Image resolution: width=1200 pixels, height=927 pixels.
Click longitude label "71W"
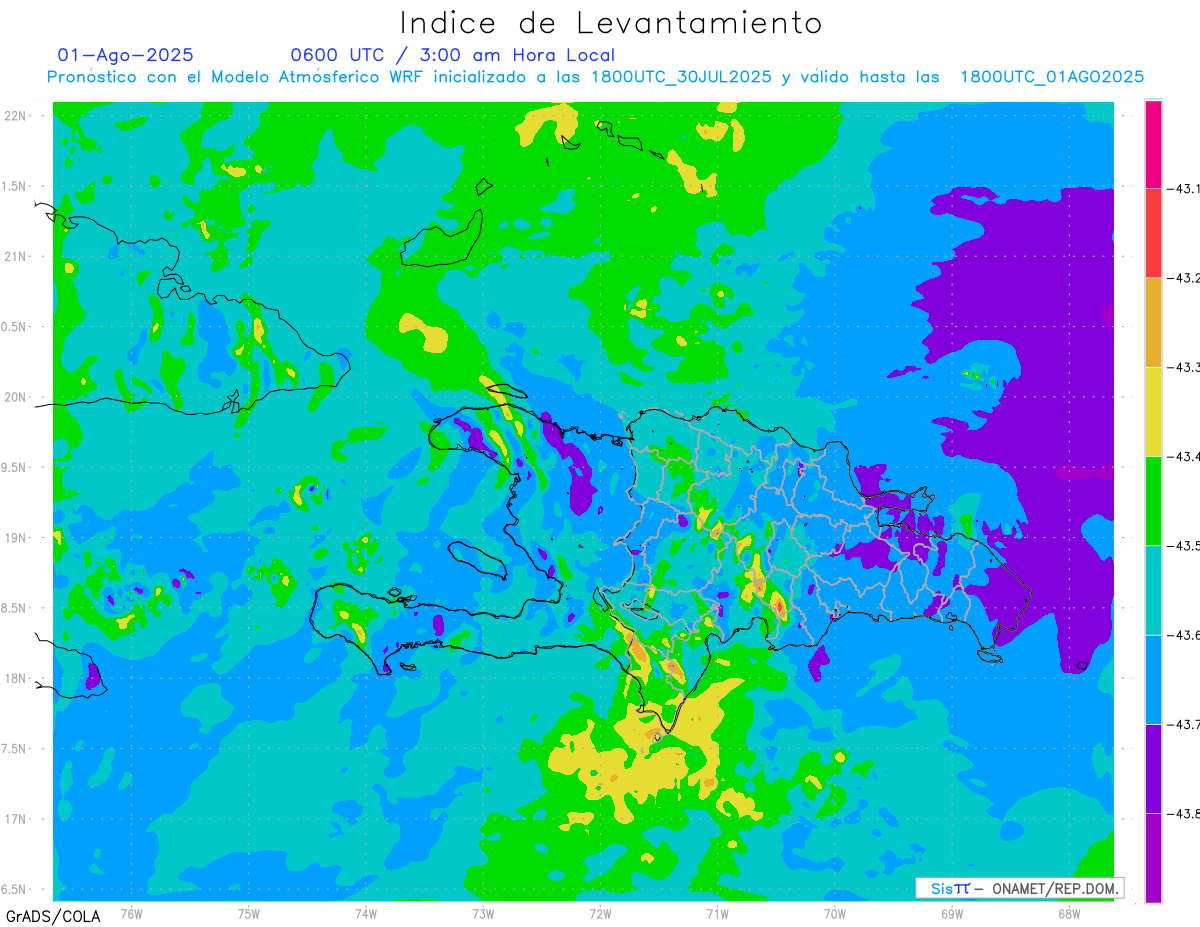[717, 912]
